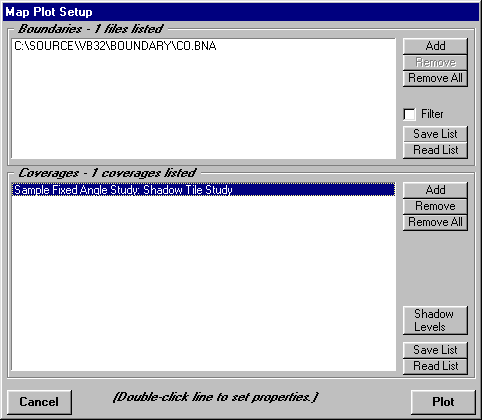Read List into the Boundaries section
Viewport: 482px width, 420px height.
click(435, 150)
